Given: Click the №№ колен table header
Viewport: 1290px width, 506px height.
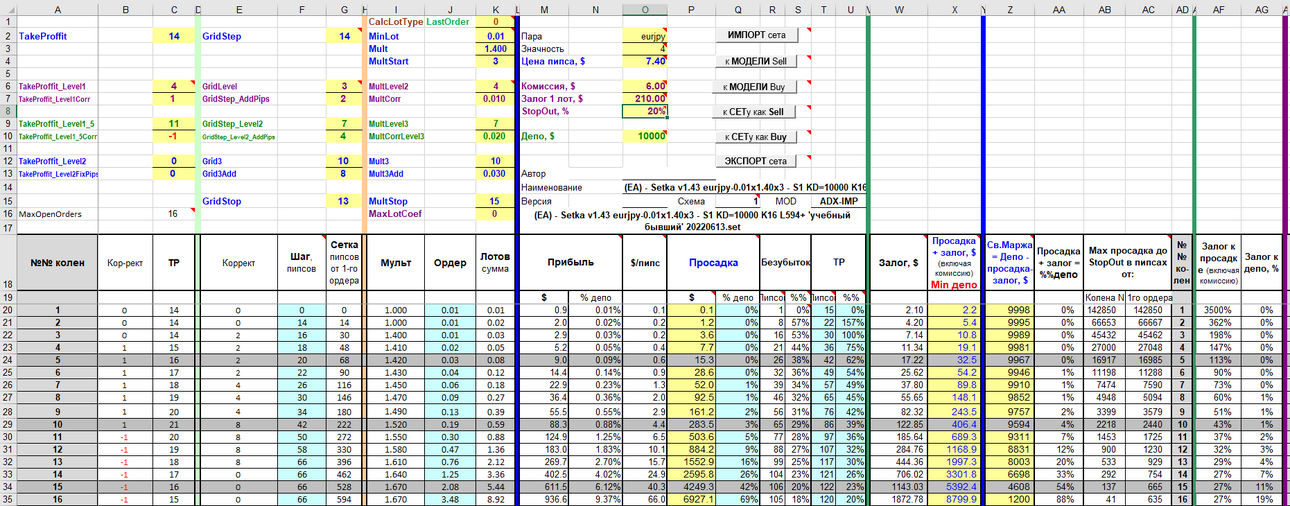Looking at the screenshot, I should coord(56,262).
